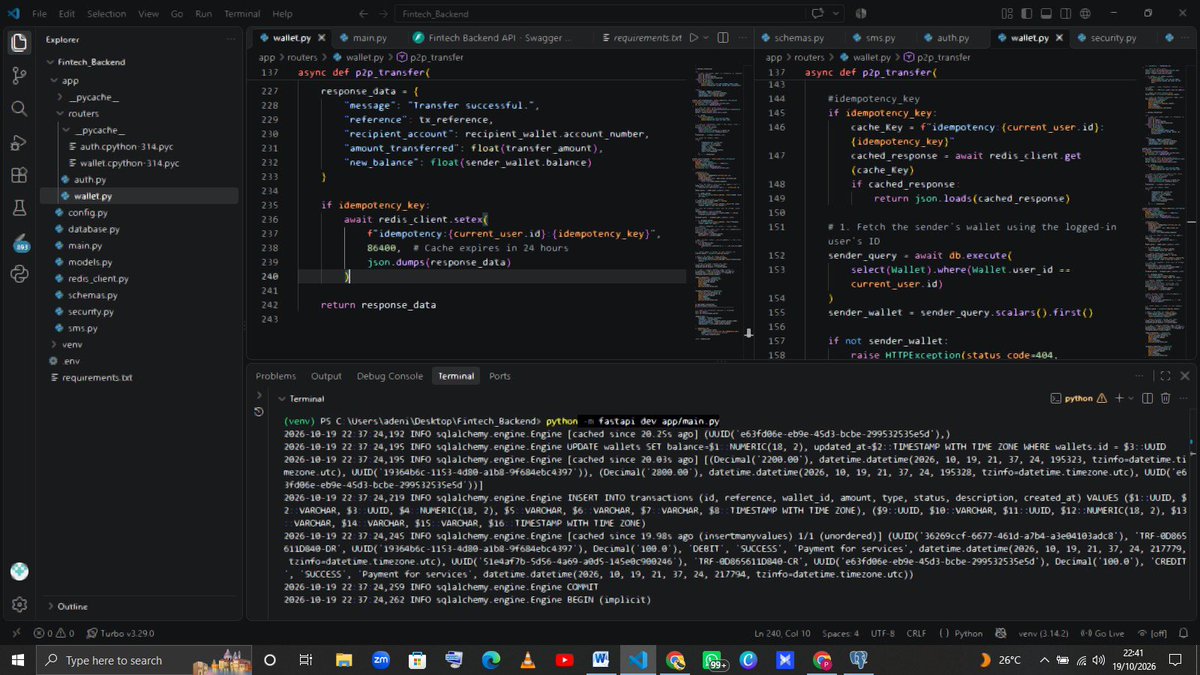Screen dimensions: 1200x675
Task: Open the Copilot chat icon in title bar
Action: pos(818,14)
